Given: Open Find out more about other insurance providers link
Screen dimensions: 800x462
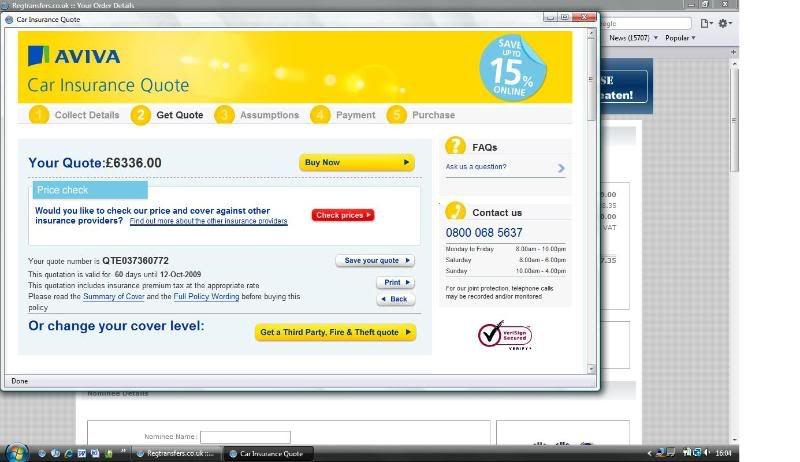Looking at the screenshot, I should (208, 221).
